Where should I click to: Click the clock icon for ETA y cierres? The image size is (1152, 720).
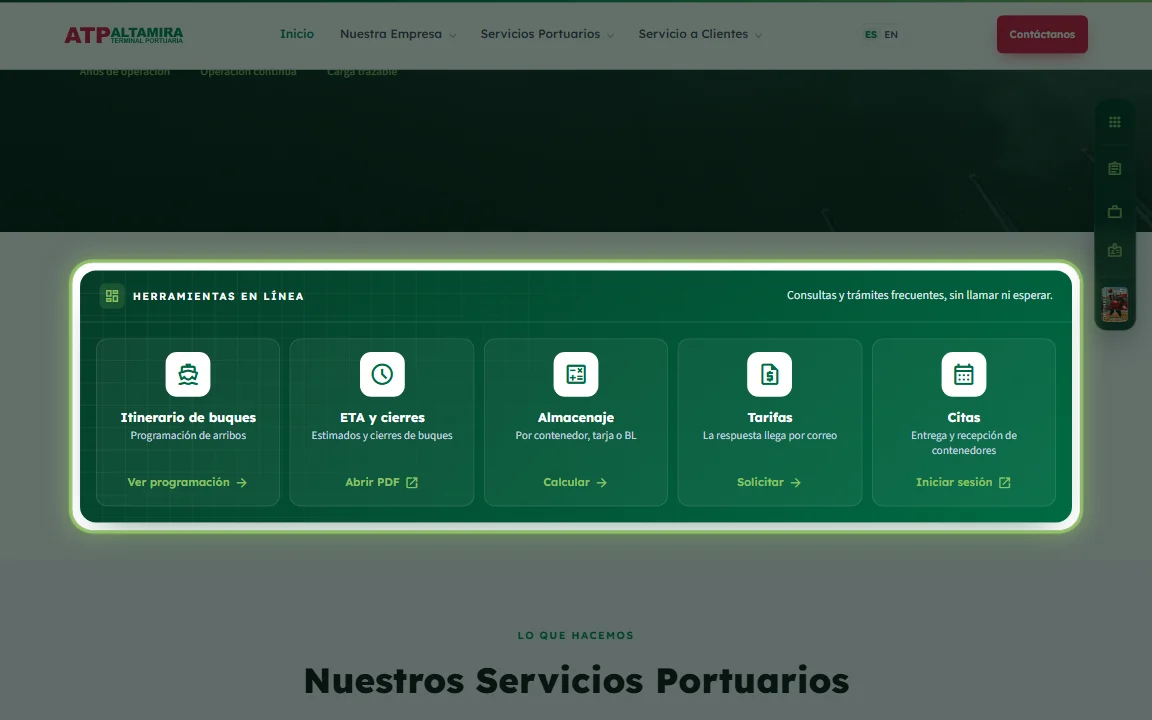tap(382, 374)
